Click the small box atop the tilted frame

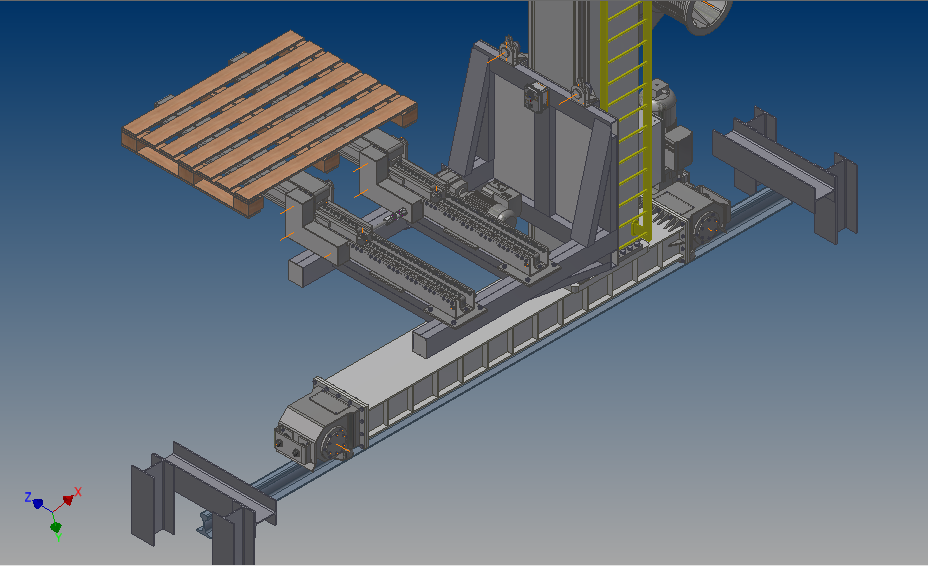(534, 99)
